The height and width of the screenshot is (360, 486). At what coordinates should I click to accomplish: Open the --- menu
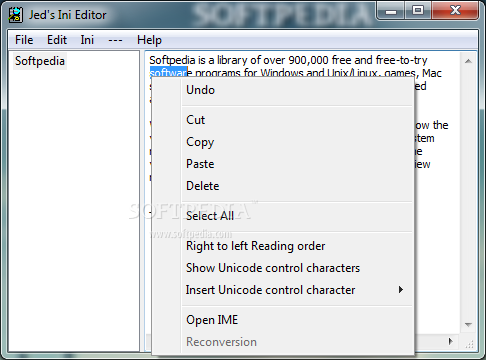[x=115, y=40]
